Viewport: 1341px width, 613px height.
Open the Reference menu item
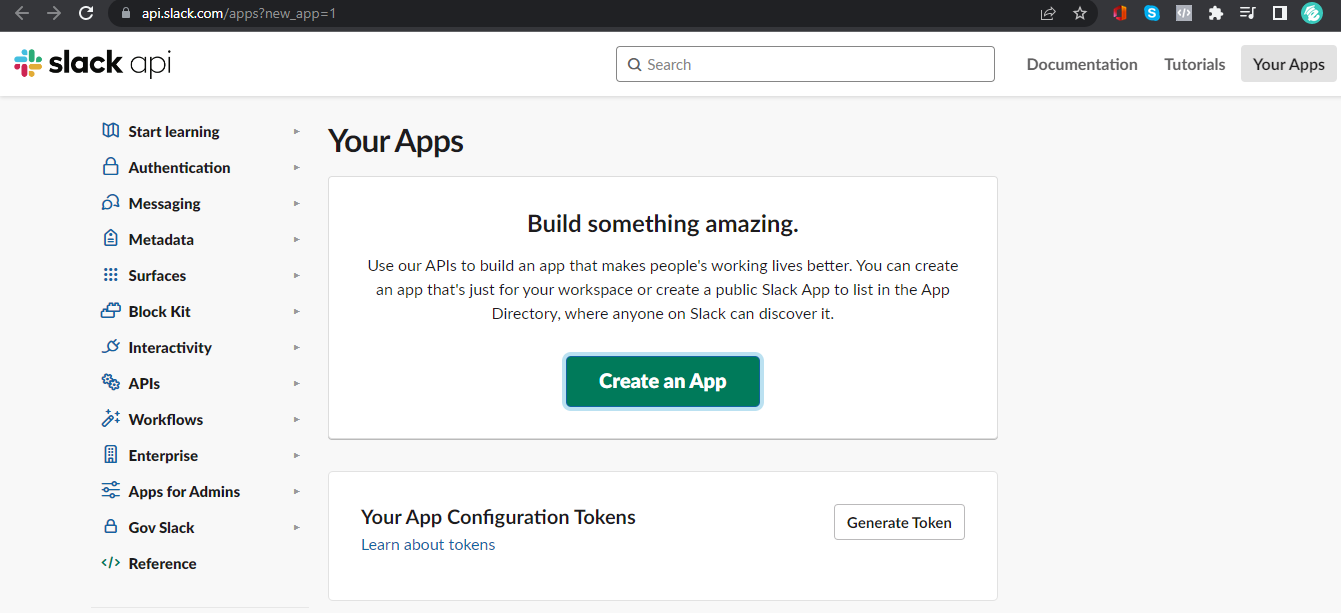[x=163, y=563]
